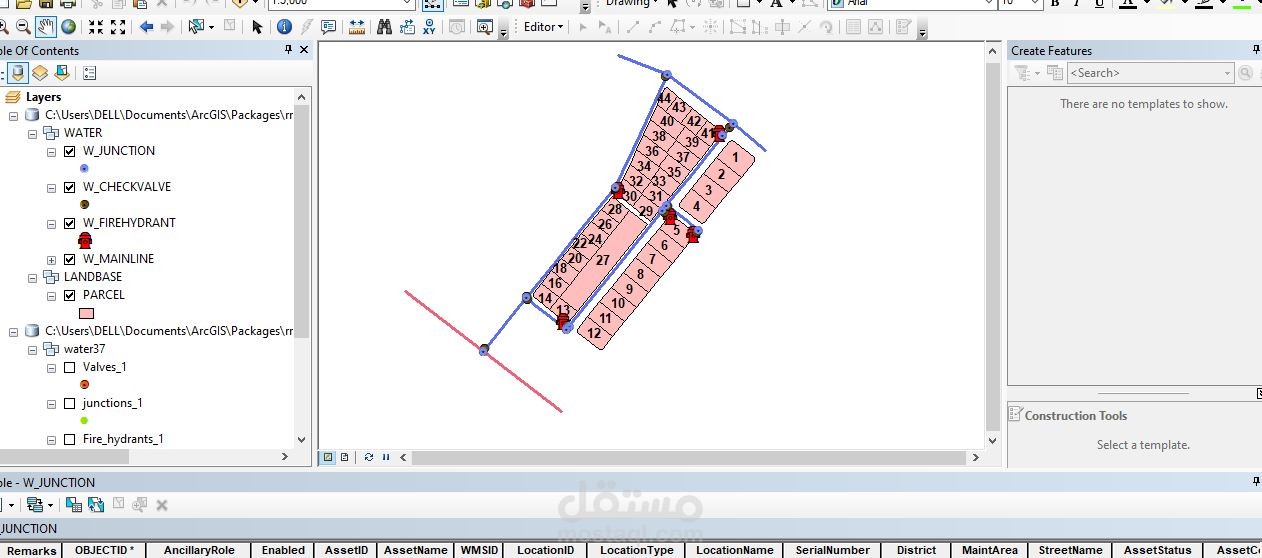Uncheck the W_JUNCTION layer

tap(70, 151)
